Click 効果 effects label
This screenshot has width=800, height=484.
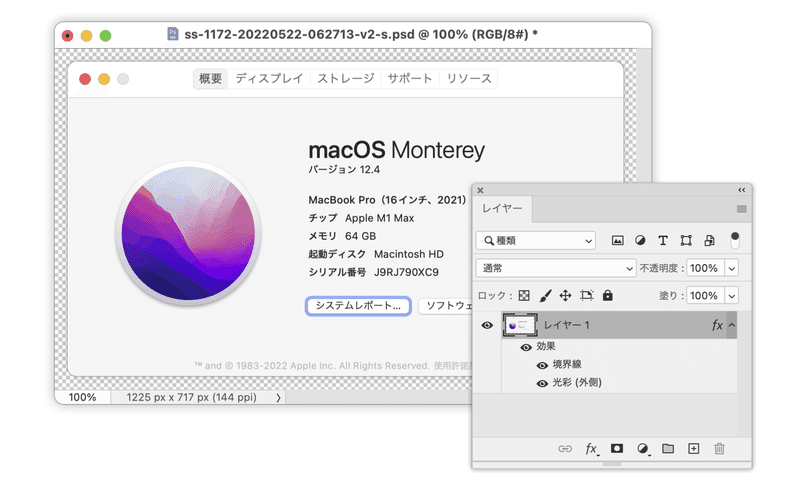click(x=545, y=346)
